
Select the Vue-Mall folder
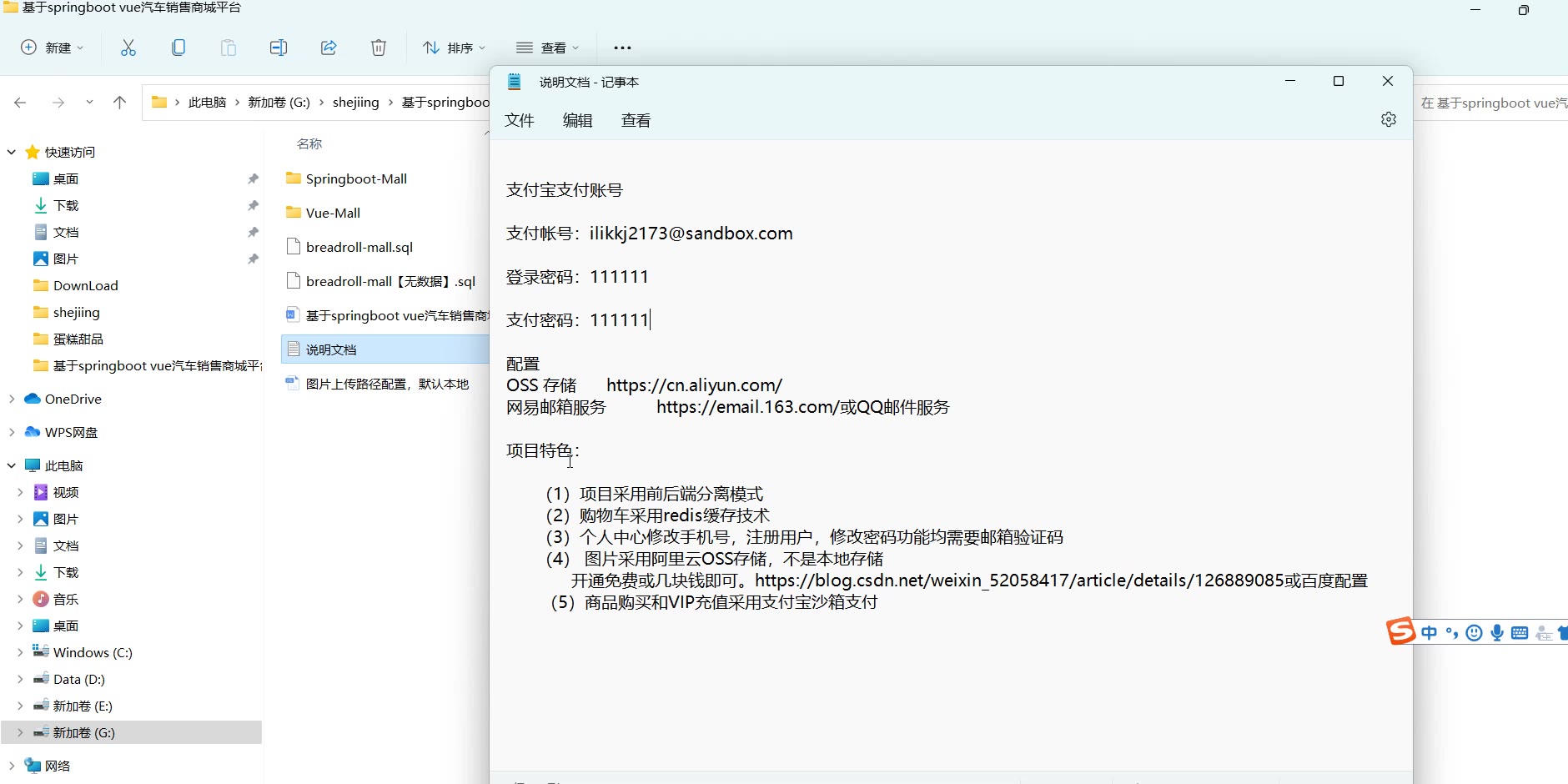coord(333,213)
